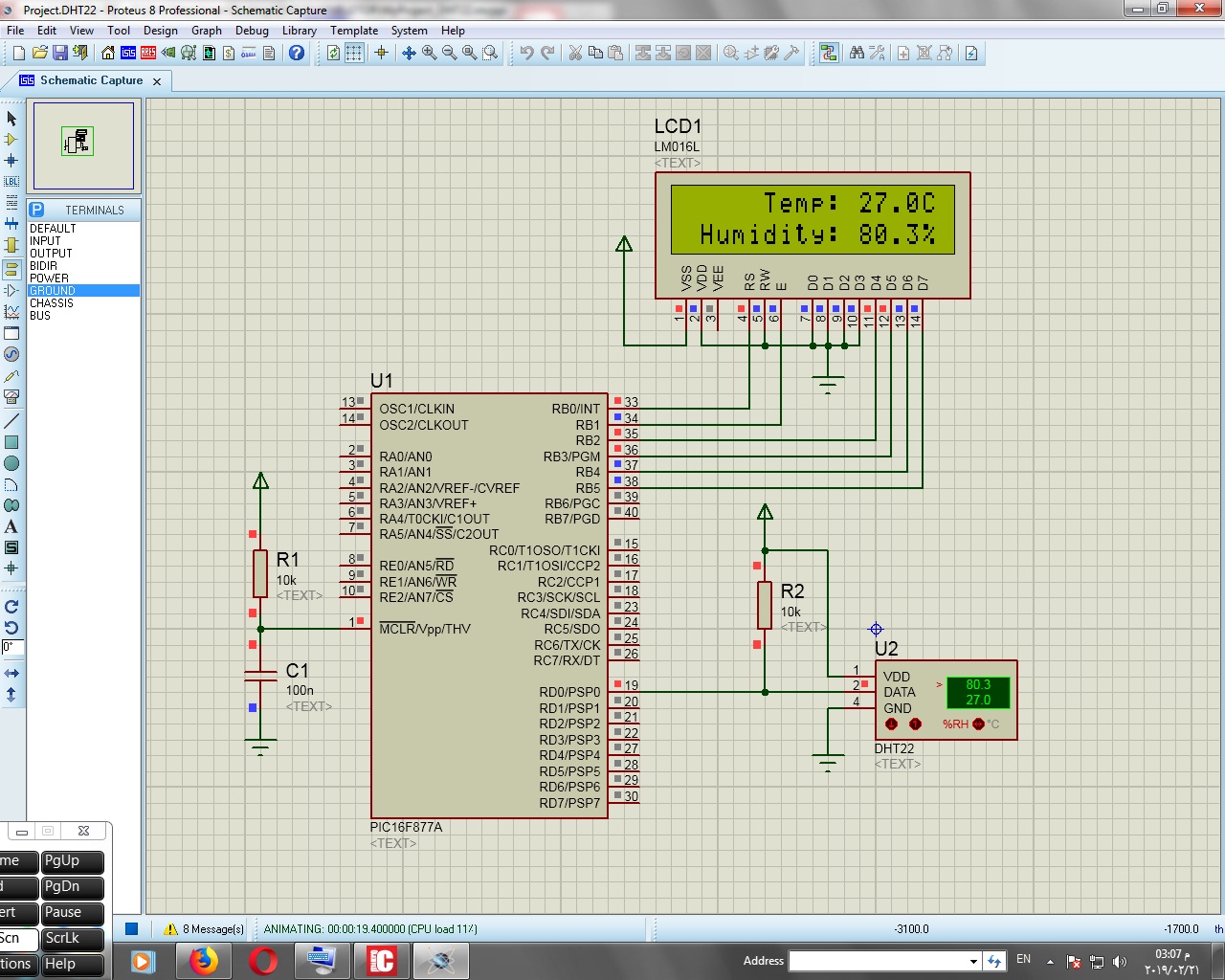The height and width of the screenshot is (980, 1225).
Task: Select the Terminals Mode tool
Action: coord(11,269)
